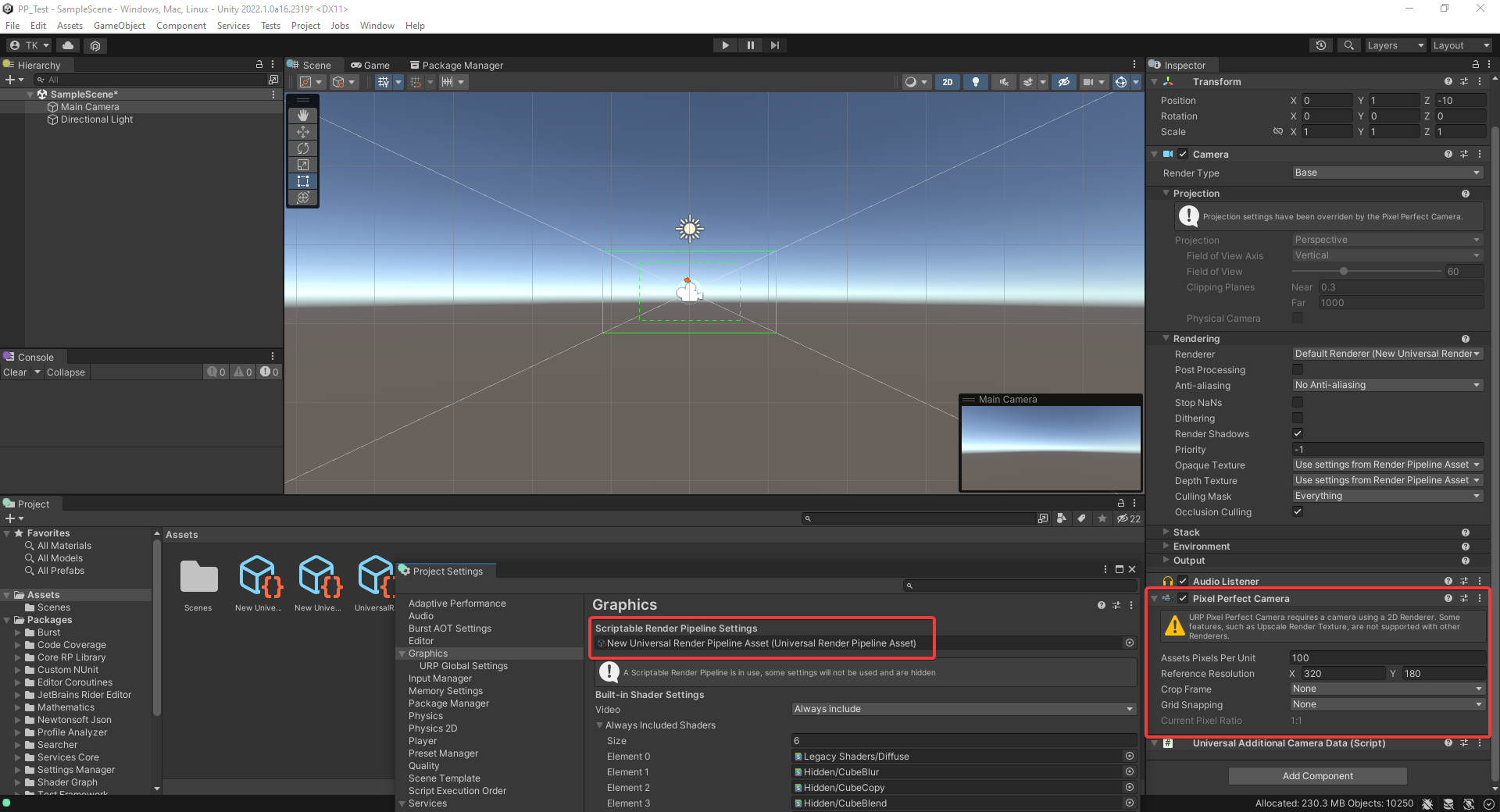Switch to the Game tab
Viewport: 1500px width, 812px height.
(370, 66)
